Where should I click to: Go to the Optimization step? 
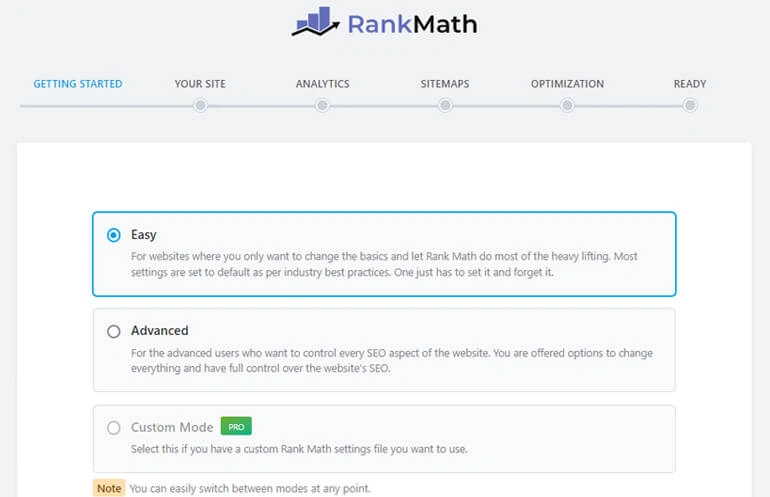pos(567,84)
